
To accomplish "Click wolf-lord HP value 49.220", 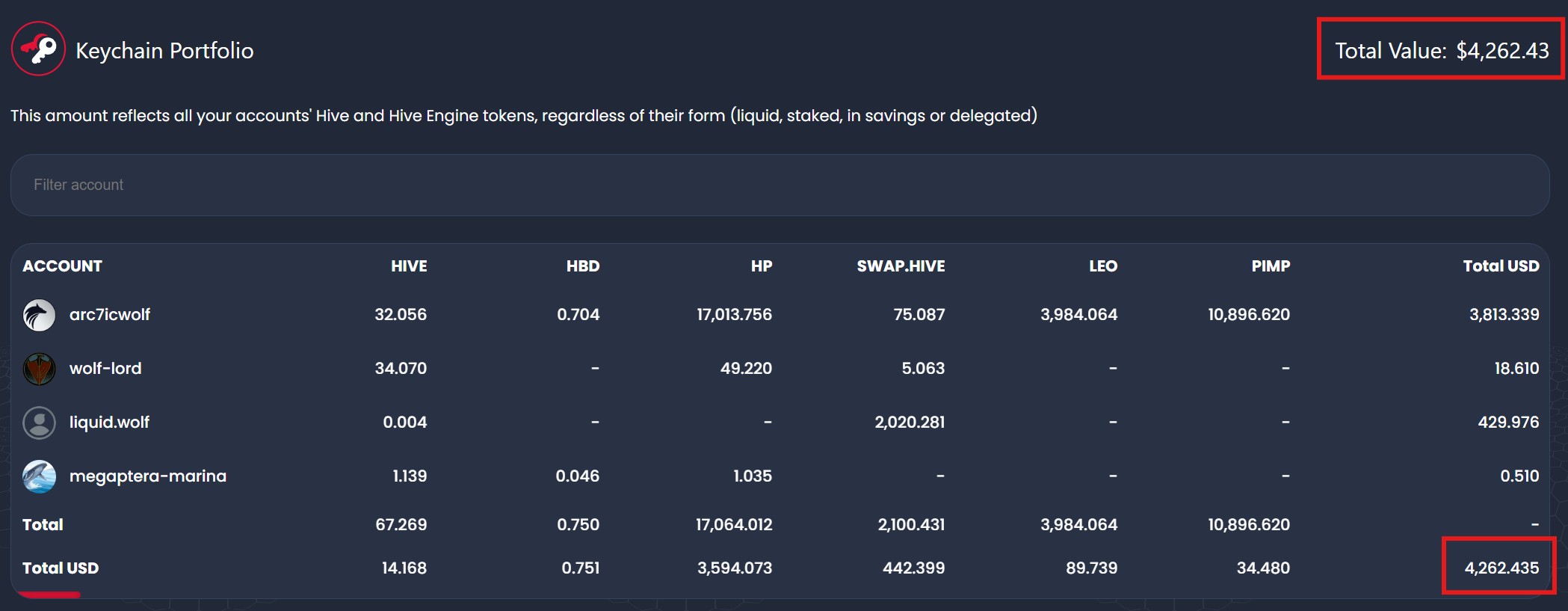I will point(746,369).
